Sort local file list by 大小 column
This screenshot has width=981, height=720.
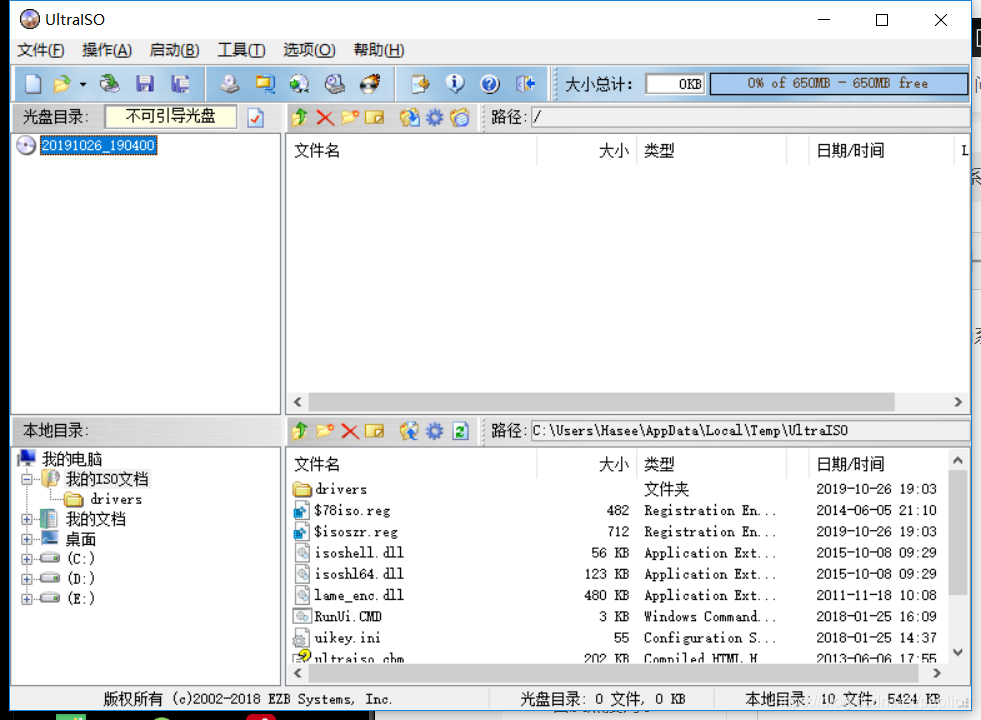pyautogui.click(x=586, y=465)
